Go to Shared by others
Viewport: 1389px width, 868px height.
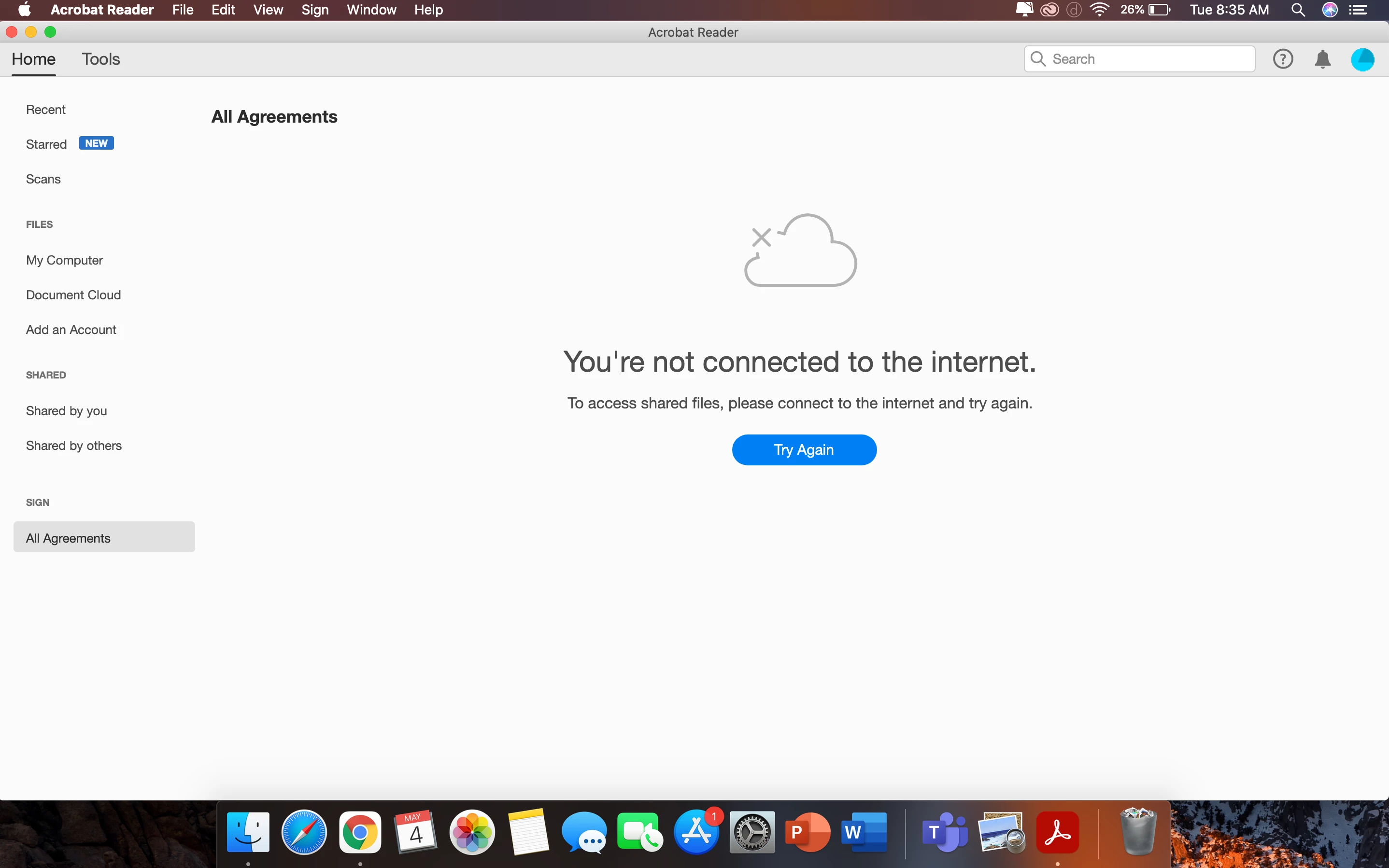click(73, 446)
